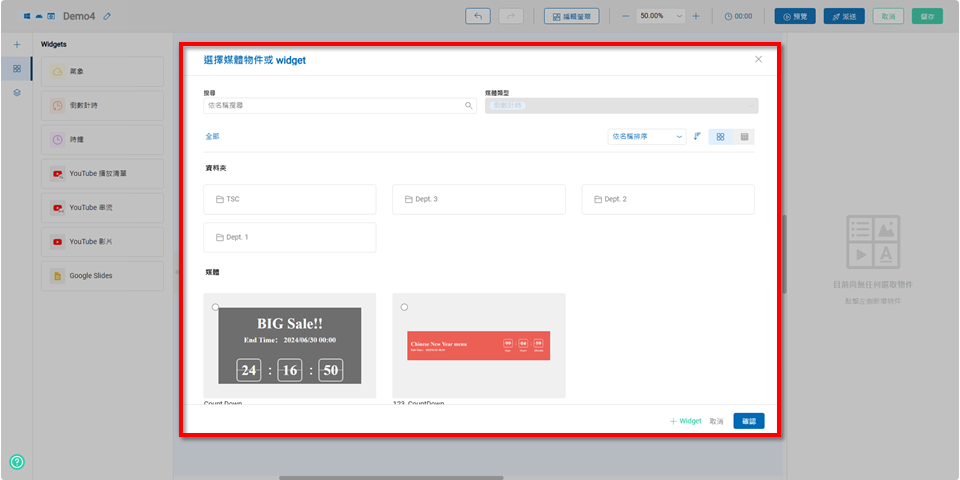
Task: Toggle the sort direction icon
Action: [697, 136]
